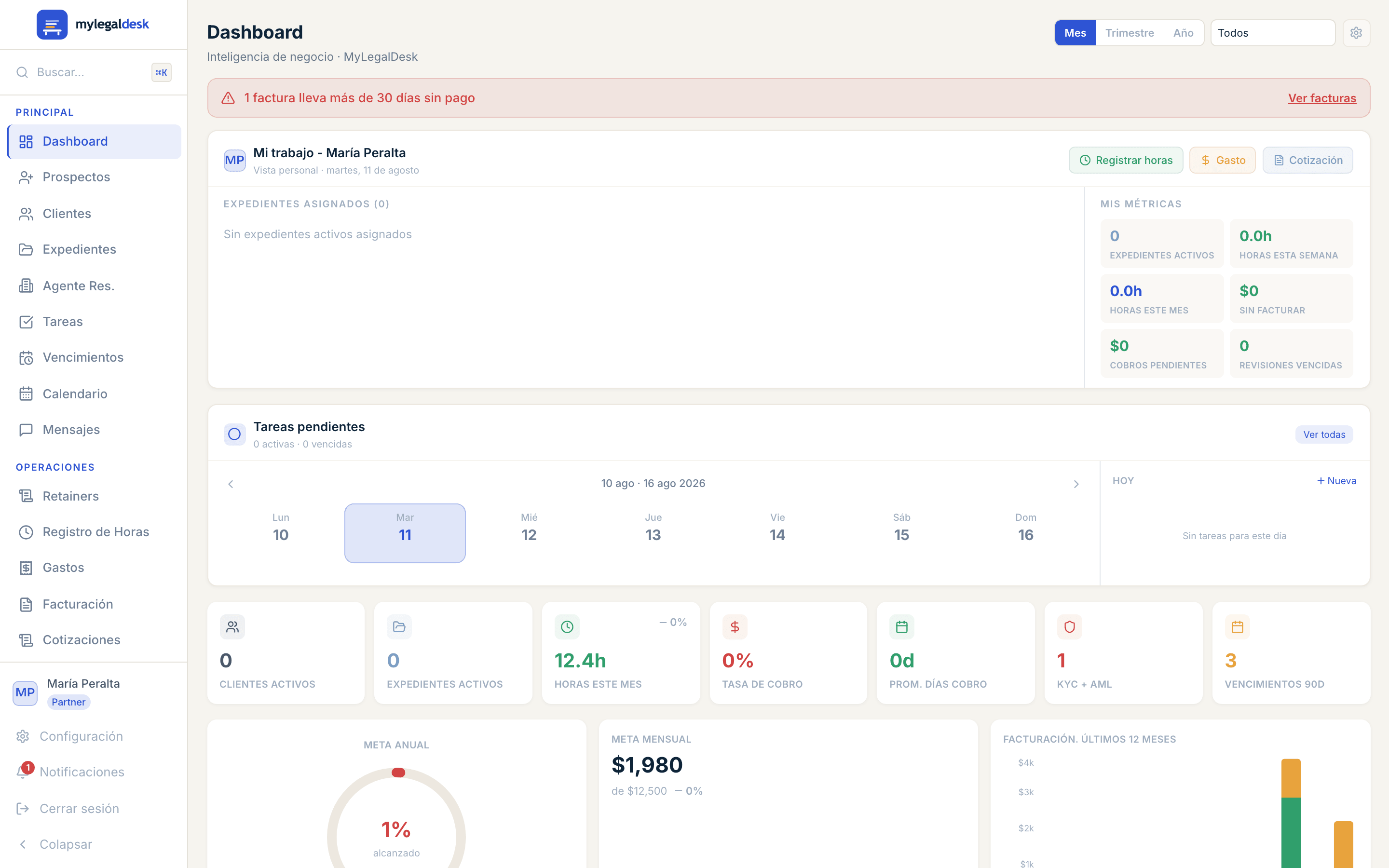The image size is (1389, 868).
Task: Select Dom 16 in week calendar
Action: pyautogui.click(x=1026, y=533)
